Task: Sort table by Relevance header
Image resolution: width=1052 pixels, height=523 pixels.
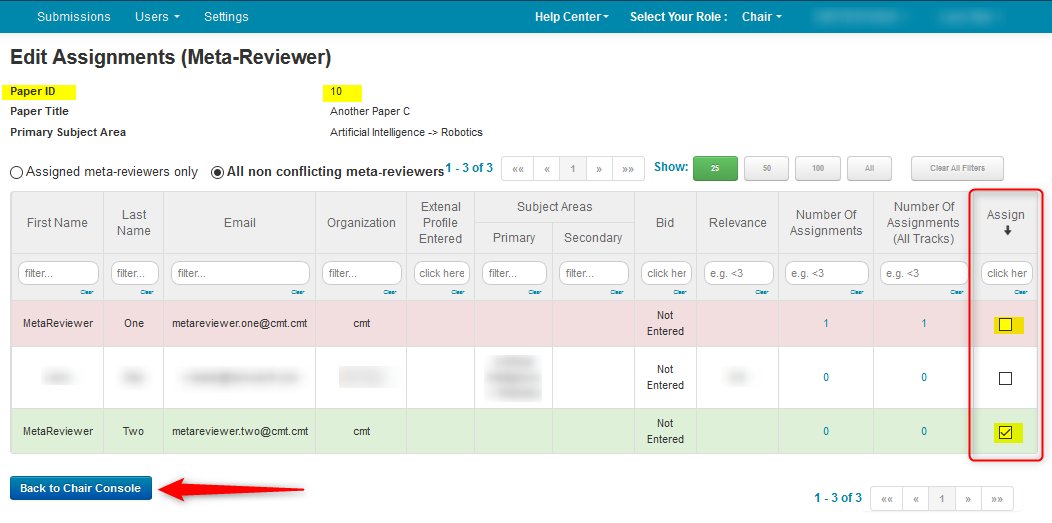Action: [x=737, y=223]
